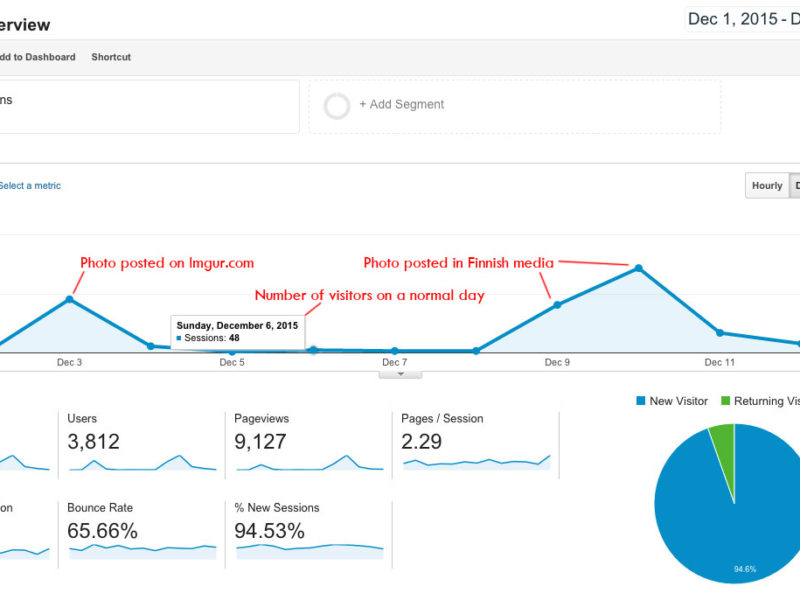This screenshot has width=800, height=600.
Task: Click the Dec 4 data point
Action: 151,346
